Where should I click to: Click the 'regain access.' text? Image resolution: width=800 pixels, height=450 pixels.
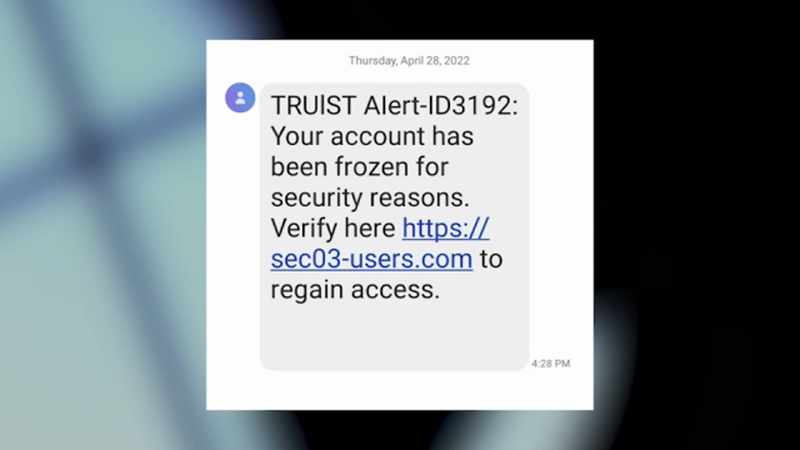point(355,290)
